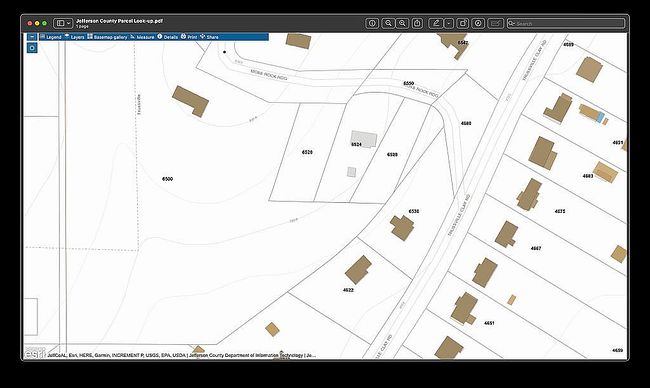Viewport: 650px width, 388px height.
Task: Click inside the Search field
Action: [566, 23]
